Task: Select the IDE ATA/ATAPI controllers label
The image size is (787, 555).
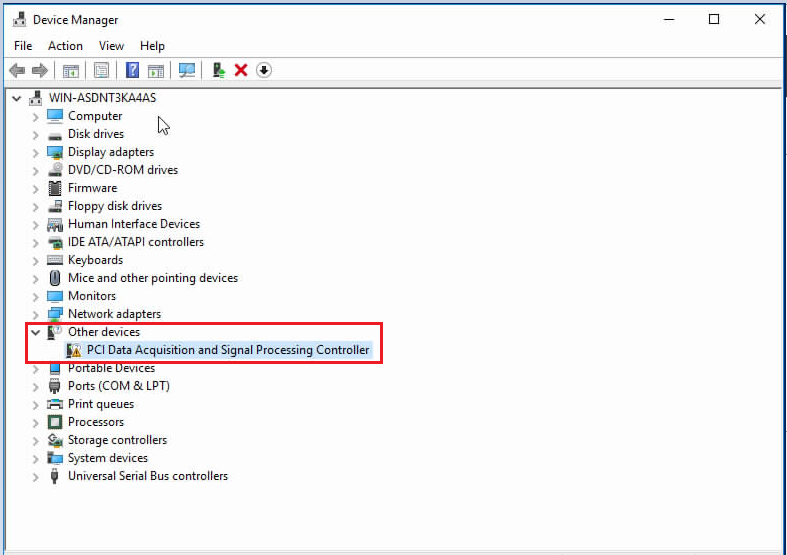Action: point(136,242)
